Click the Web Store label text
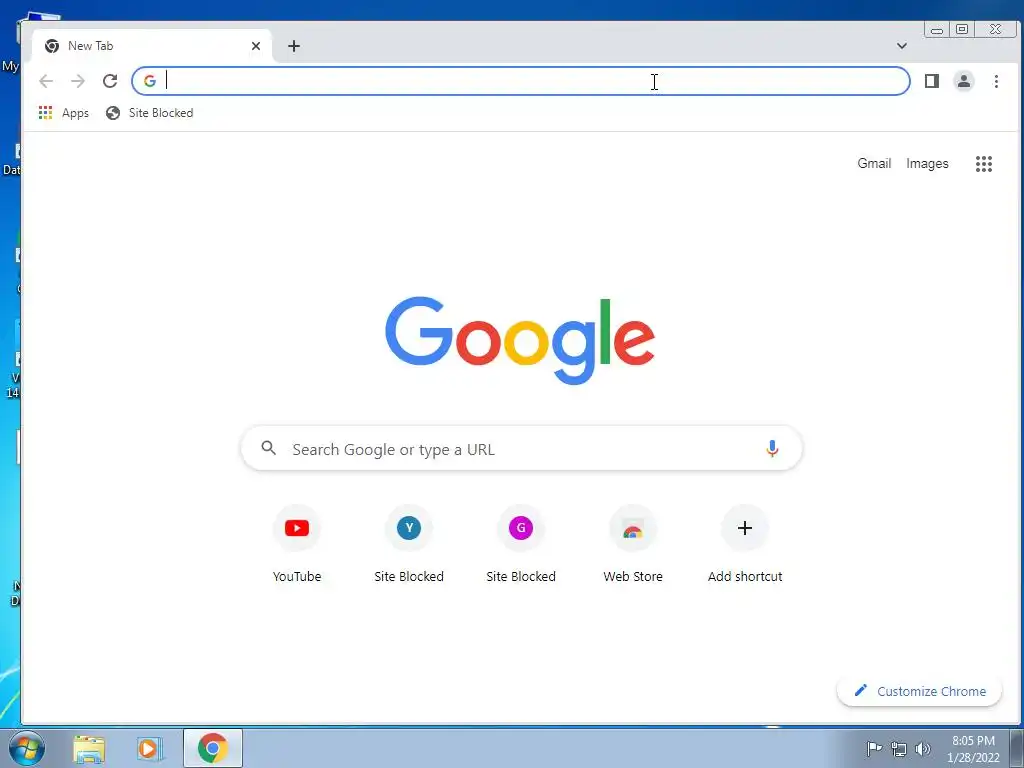This screenshot has height=768, width=1024. click(633, 576)
